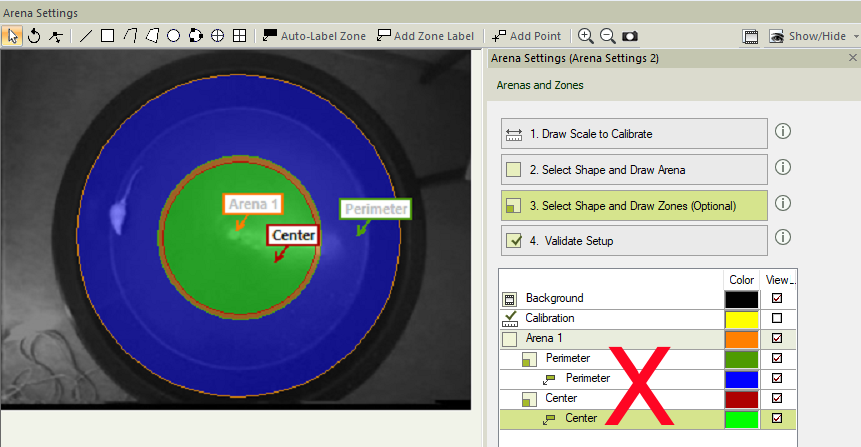The height and width of the screenshot is (447, 861).
Task: Select the arrow pointer tool
Action: coord(12,36)
